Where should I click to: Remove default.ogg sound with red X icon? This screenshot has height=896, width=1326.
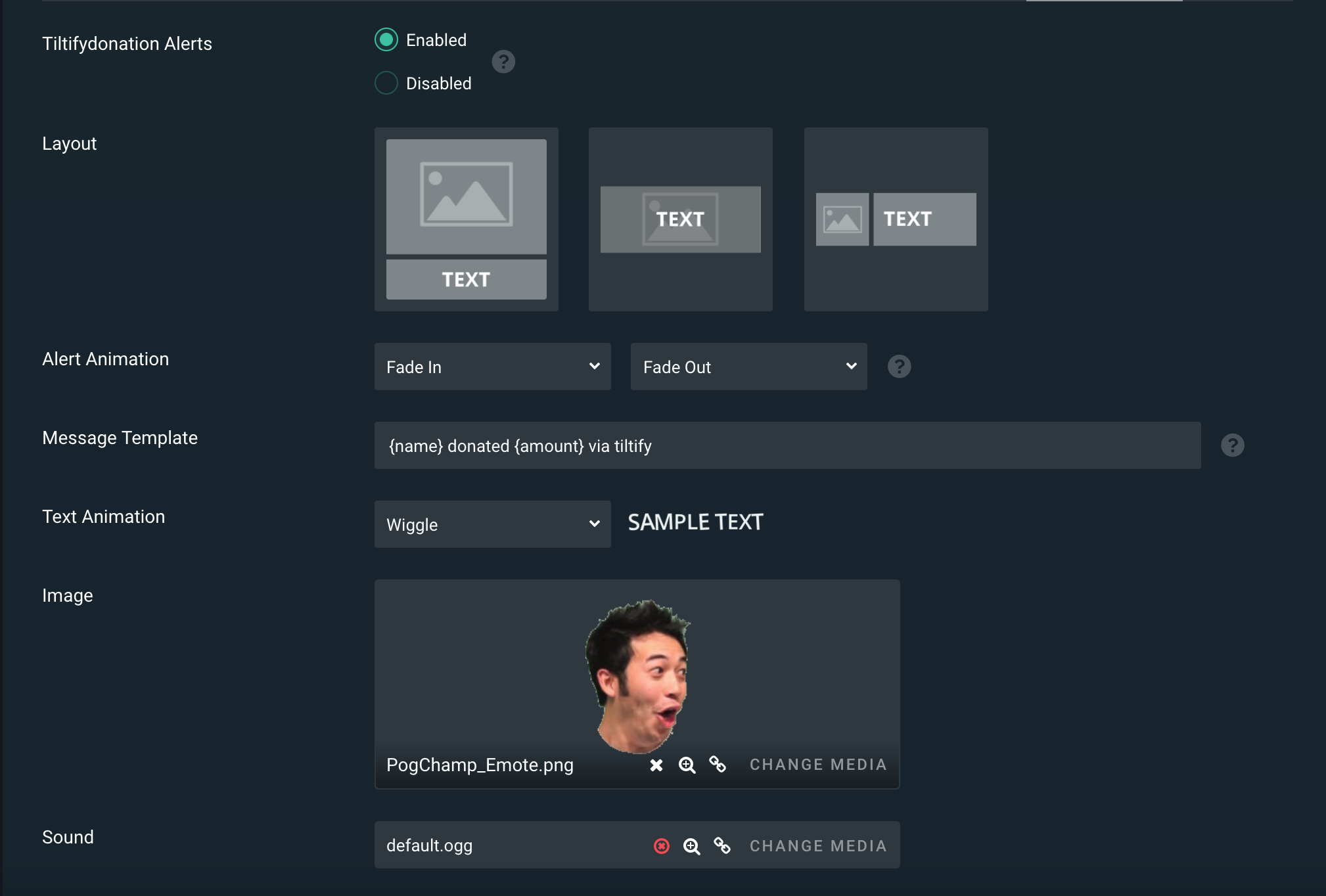662,846
